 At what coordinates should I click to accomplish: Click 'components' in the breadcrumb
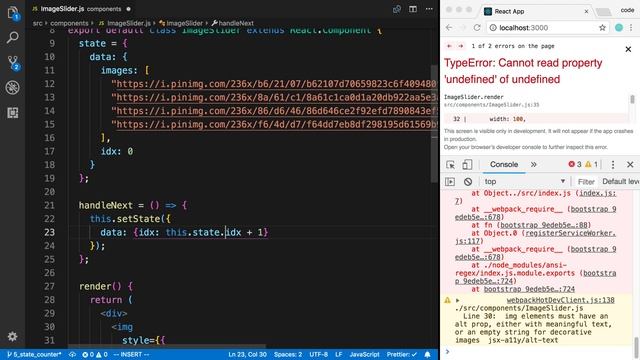69,23
